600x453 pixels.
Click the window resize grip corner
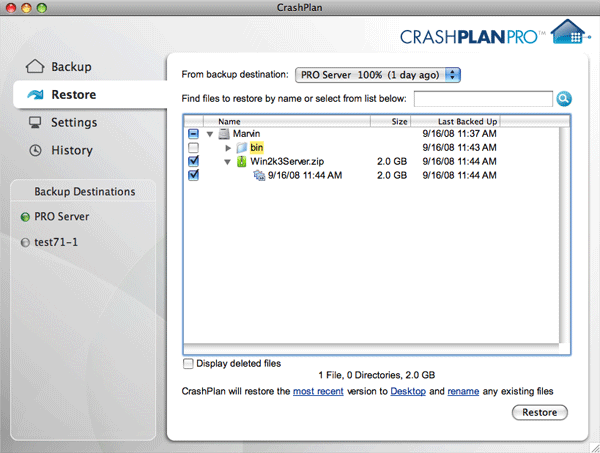[x=595, y=448]
